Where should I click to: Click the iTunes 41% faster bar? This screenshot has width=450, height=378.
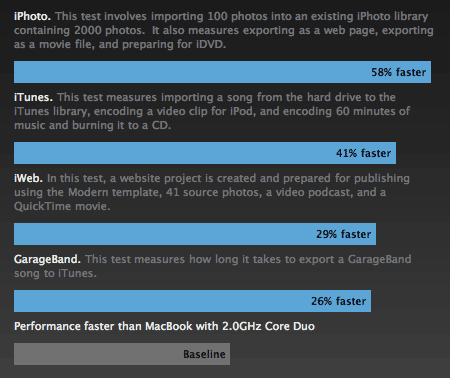pos(205,153)
